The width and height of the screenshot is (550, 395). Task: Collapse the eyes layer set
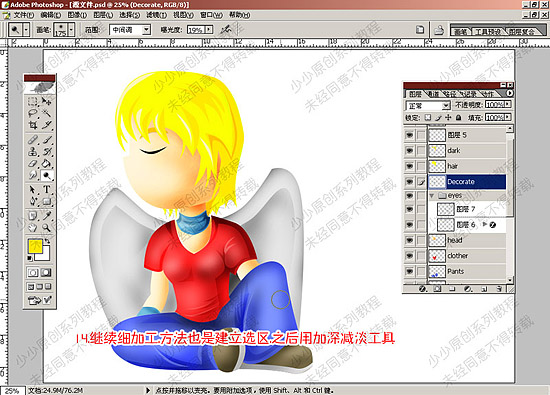(x=432, y=195)
